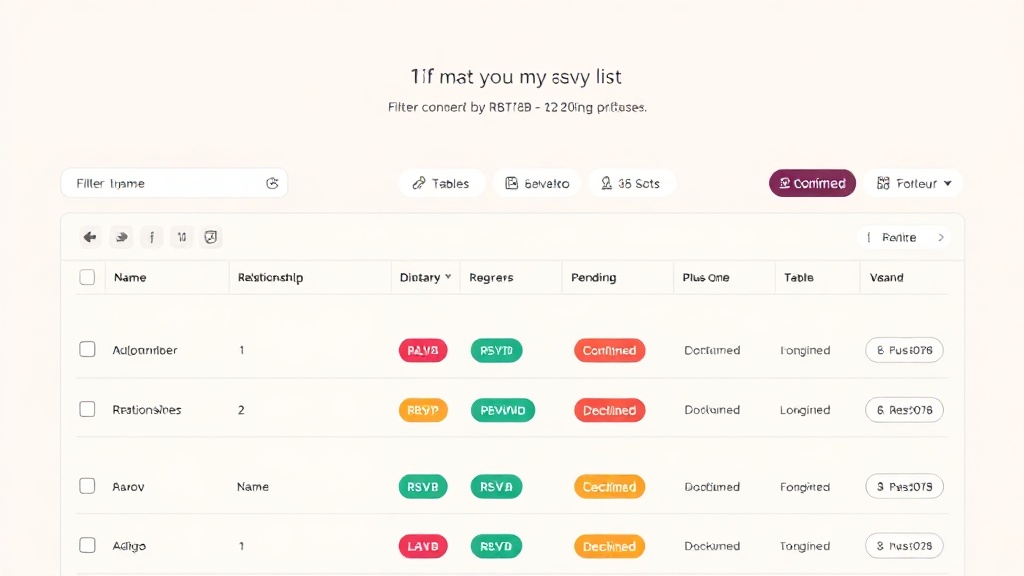Click the Confirmed filter button
Screen dimensions: 1024x576
pos(812,184)
